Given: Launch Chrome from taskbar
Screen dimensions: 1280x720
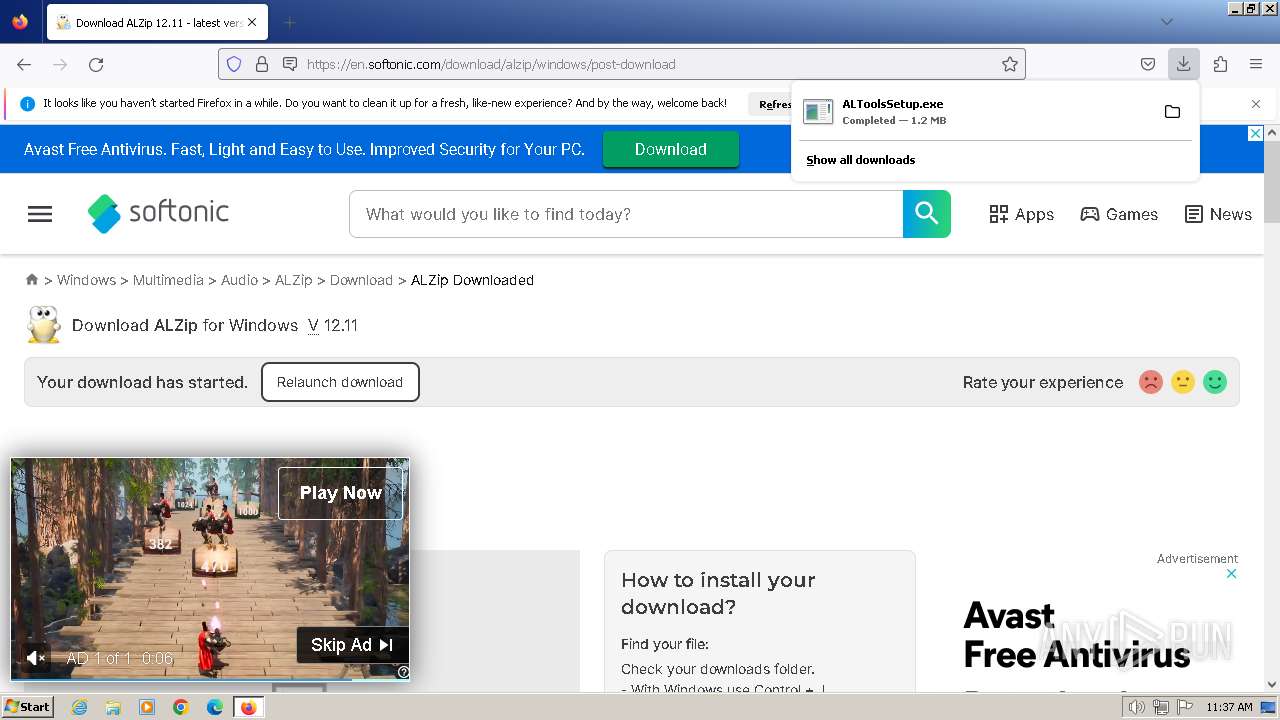Looking at the screenshot, I should pos(181,707).
